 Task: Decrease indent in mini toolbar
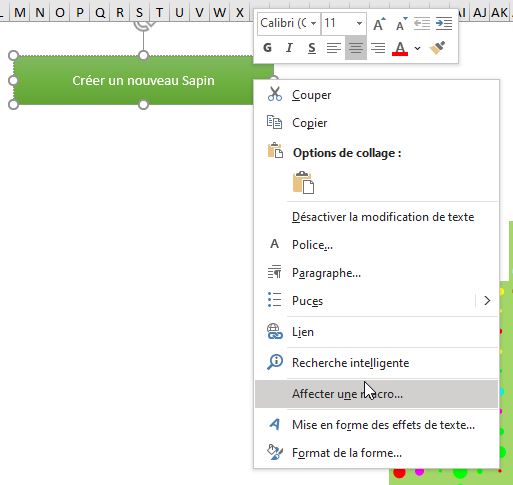(x=422, y=24)
